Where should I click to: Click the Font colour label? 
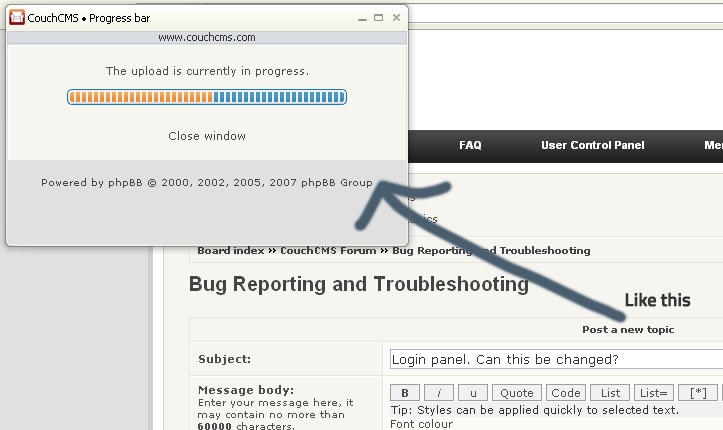coord(421,424)
